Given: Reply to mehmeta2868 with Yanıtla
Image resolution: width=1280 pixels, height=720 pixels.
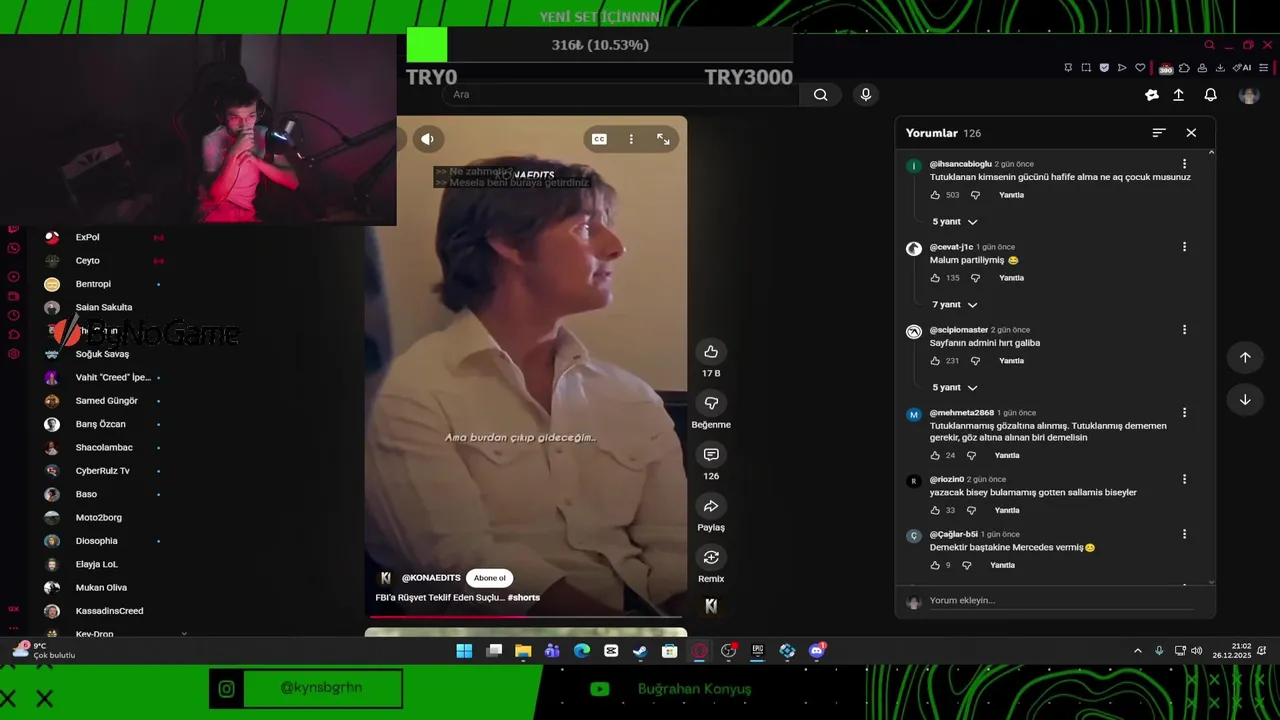Looking at the screenshot, I should tap(1007, 455).
